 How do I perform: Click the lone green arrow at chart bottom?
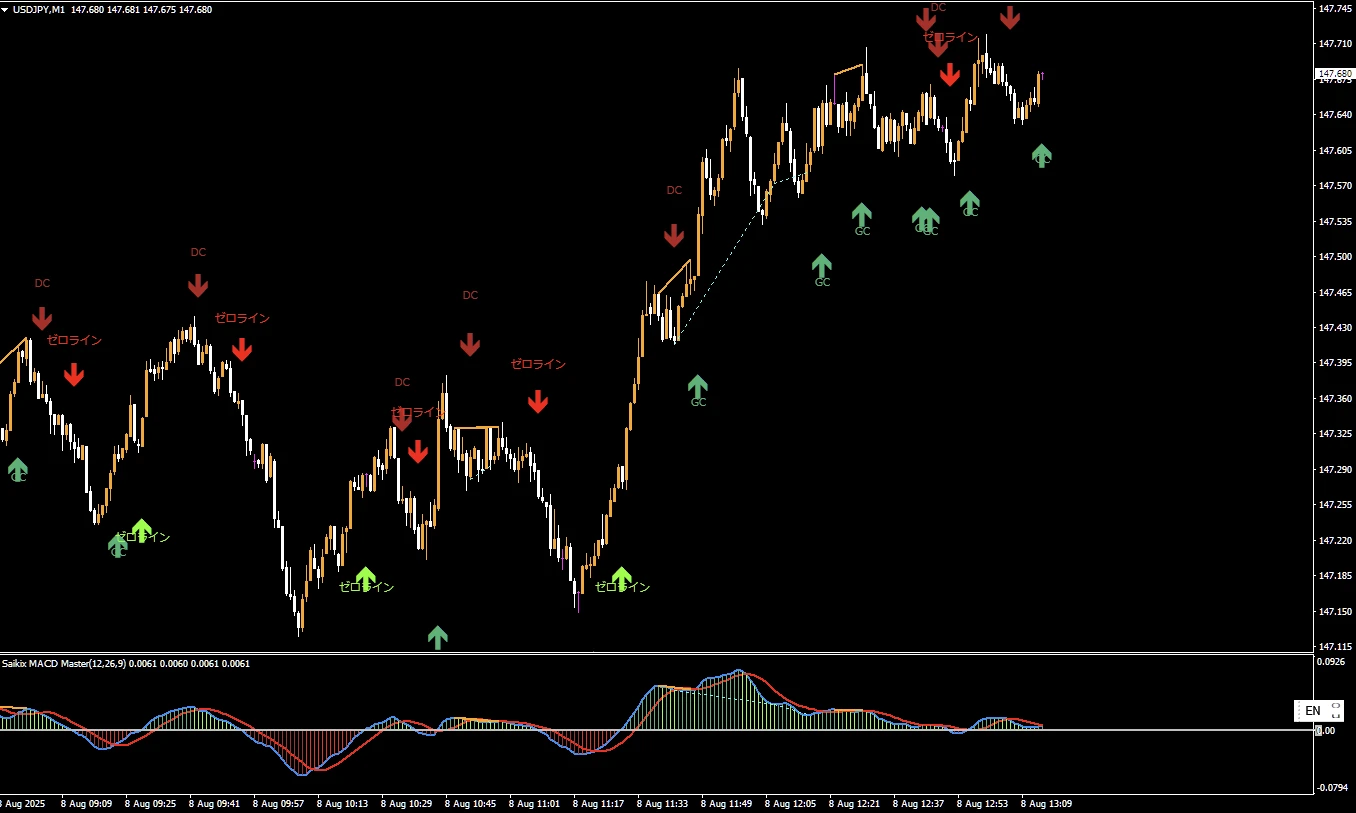(x=437, y=637)
